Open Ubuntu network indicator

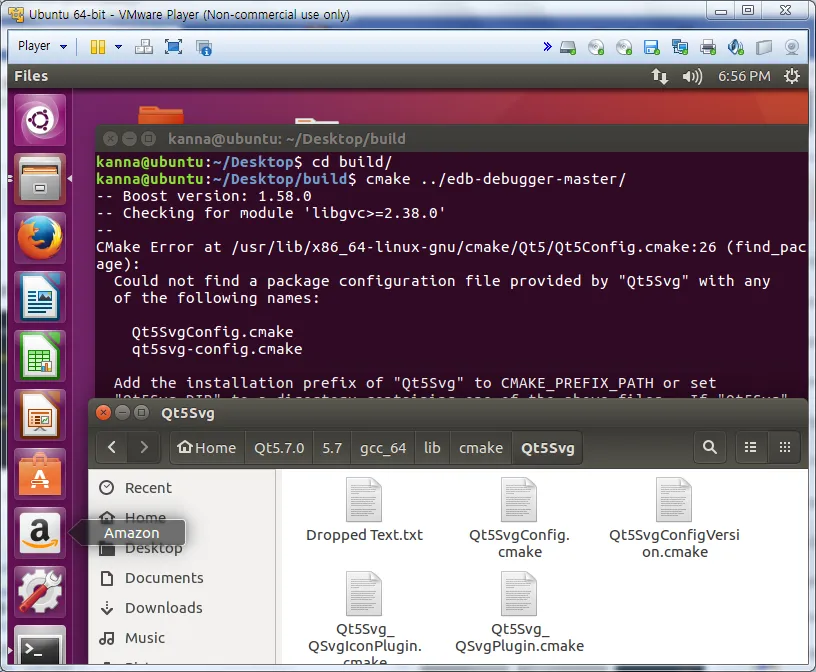660,76
